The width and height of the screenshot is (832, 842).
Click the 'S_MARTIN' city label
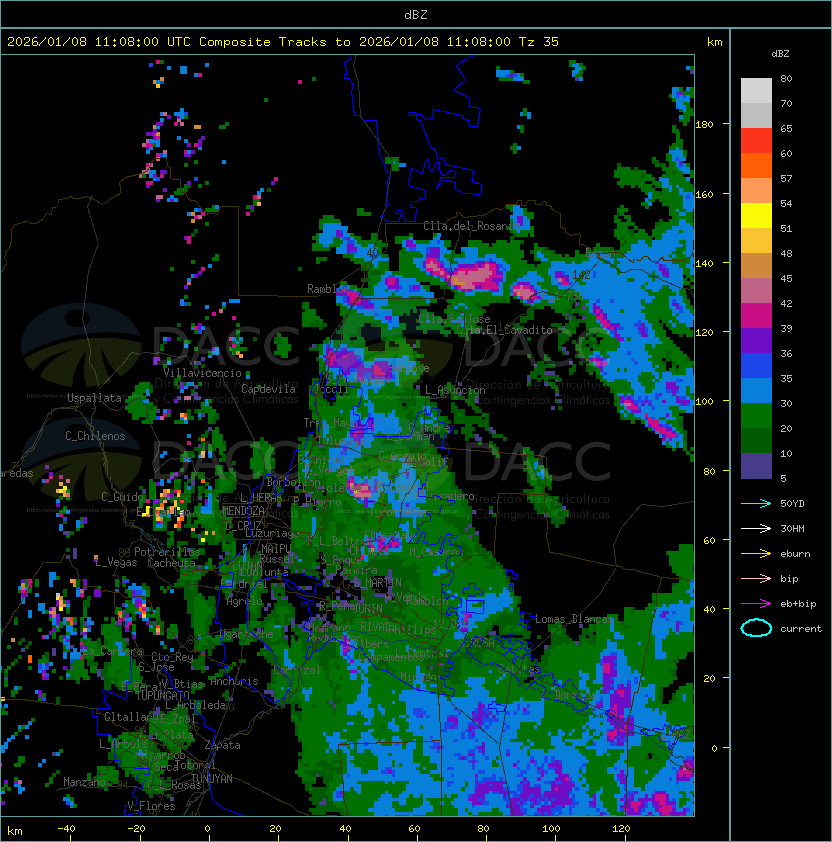(378, 583)
